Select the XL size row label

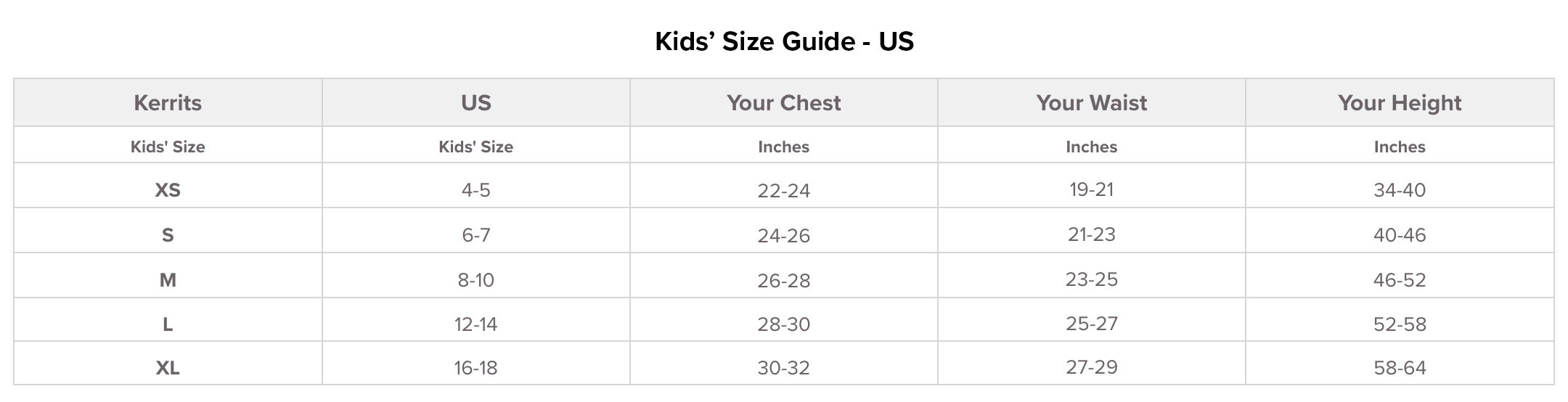tap(168, 368)
